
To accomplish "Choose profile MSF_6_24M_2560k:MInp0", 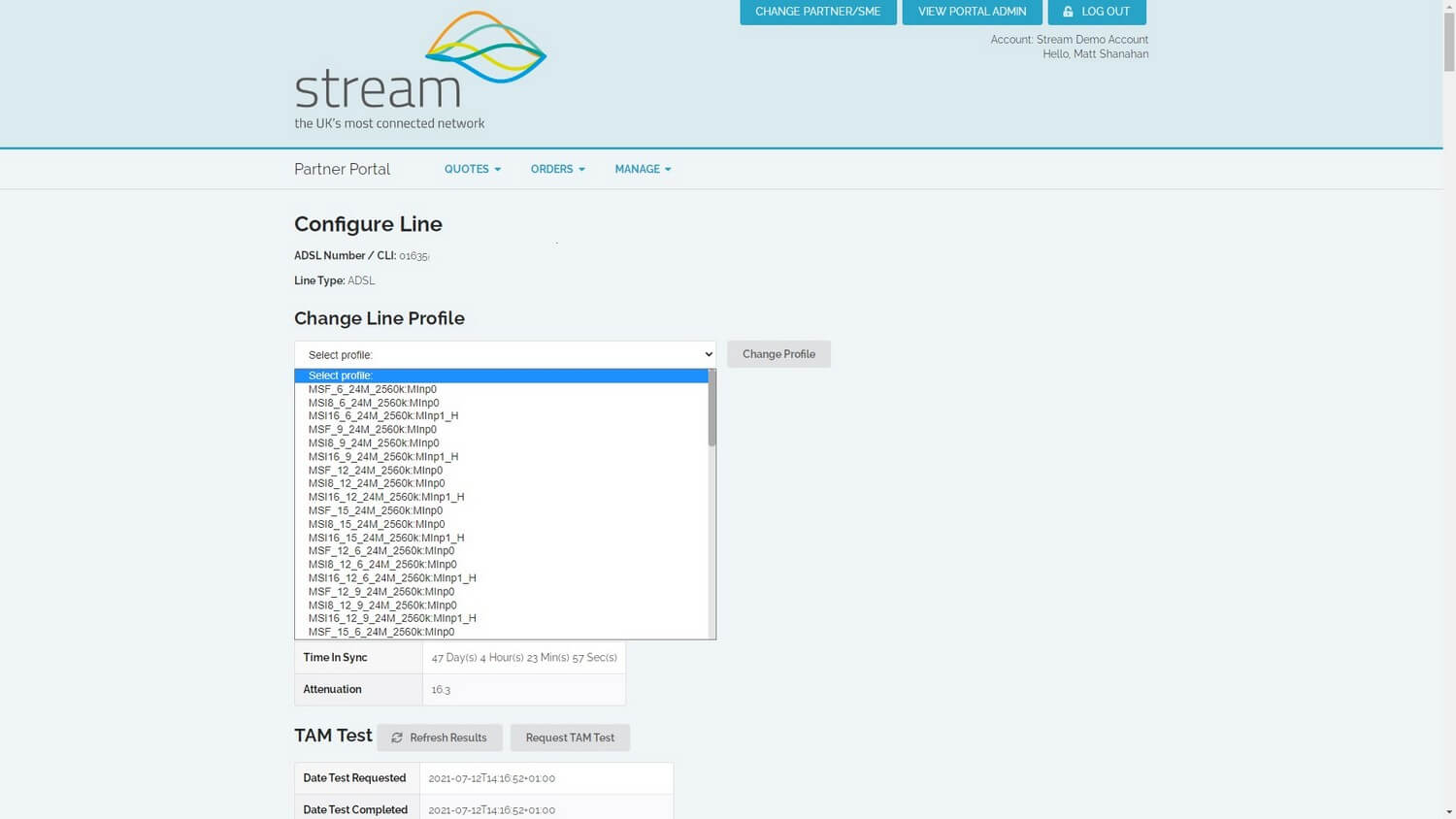I will coord(374,389).
